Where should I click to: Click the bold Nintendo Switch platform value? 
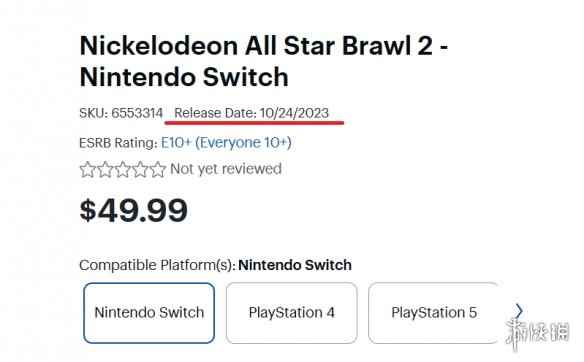[x=295, y=265]
